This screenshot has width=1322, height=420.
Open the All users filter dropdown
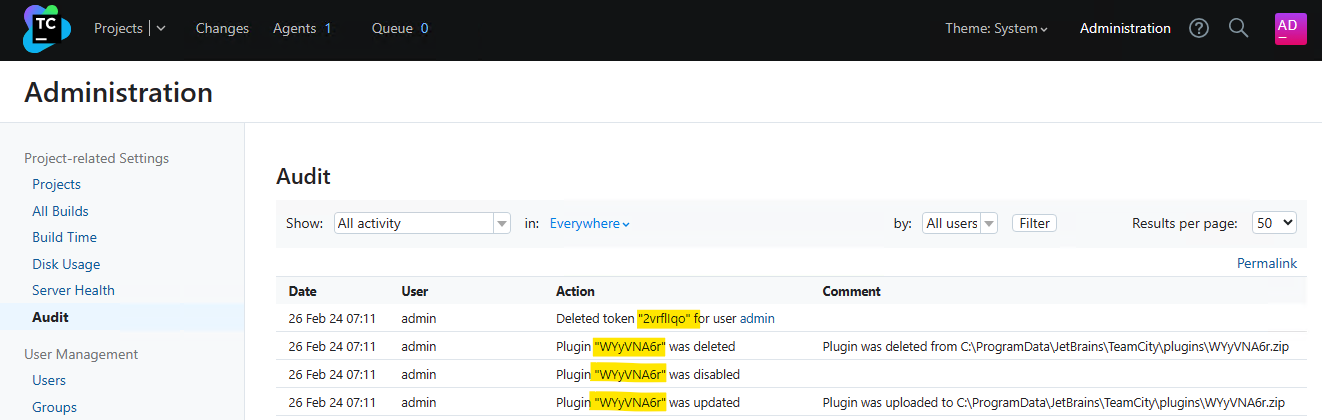[x=959, y=224]
